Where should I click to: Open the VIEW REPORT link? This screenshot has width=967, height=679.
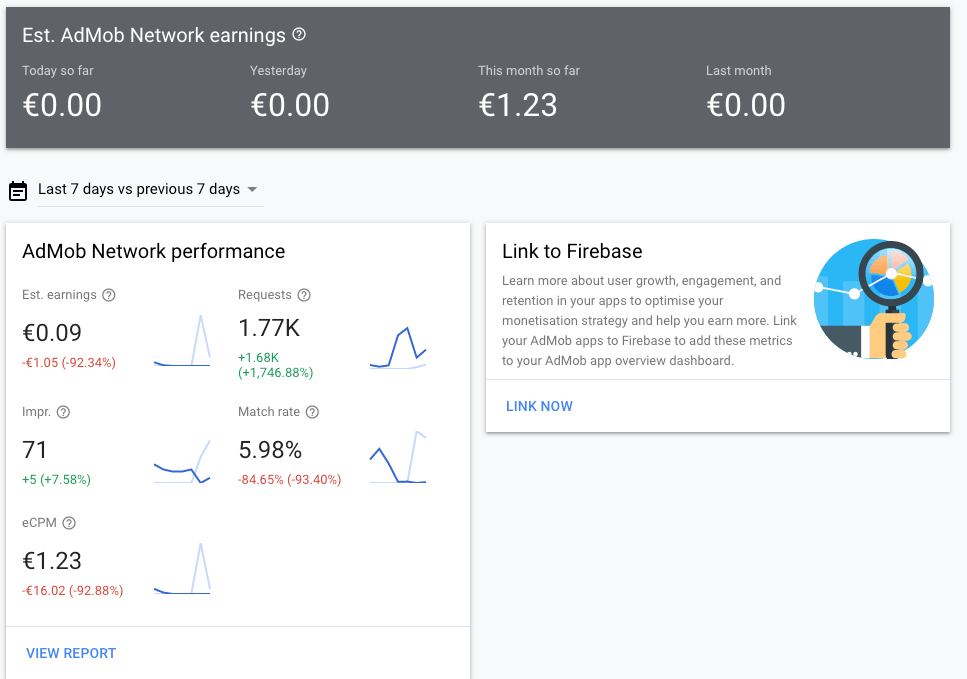click(71, 653)
